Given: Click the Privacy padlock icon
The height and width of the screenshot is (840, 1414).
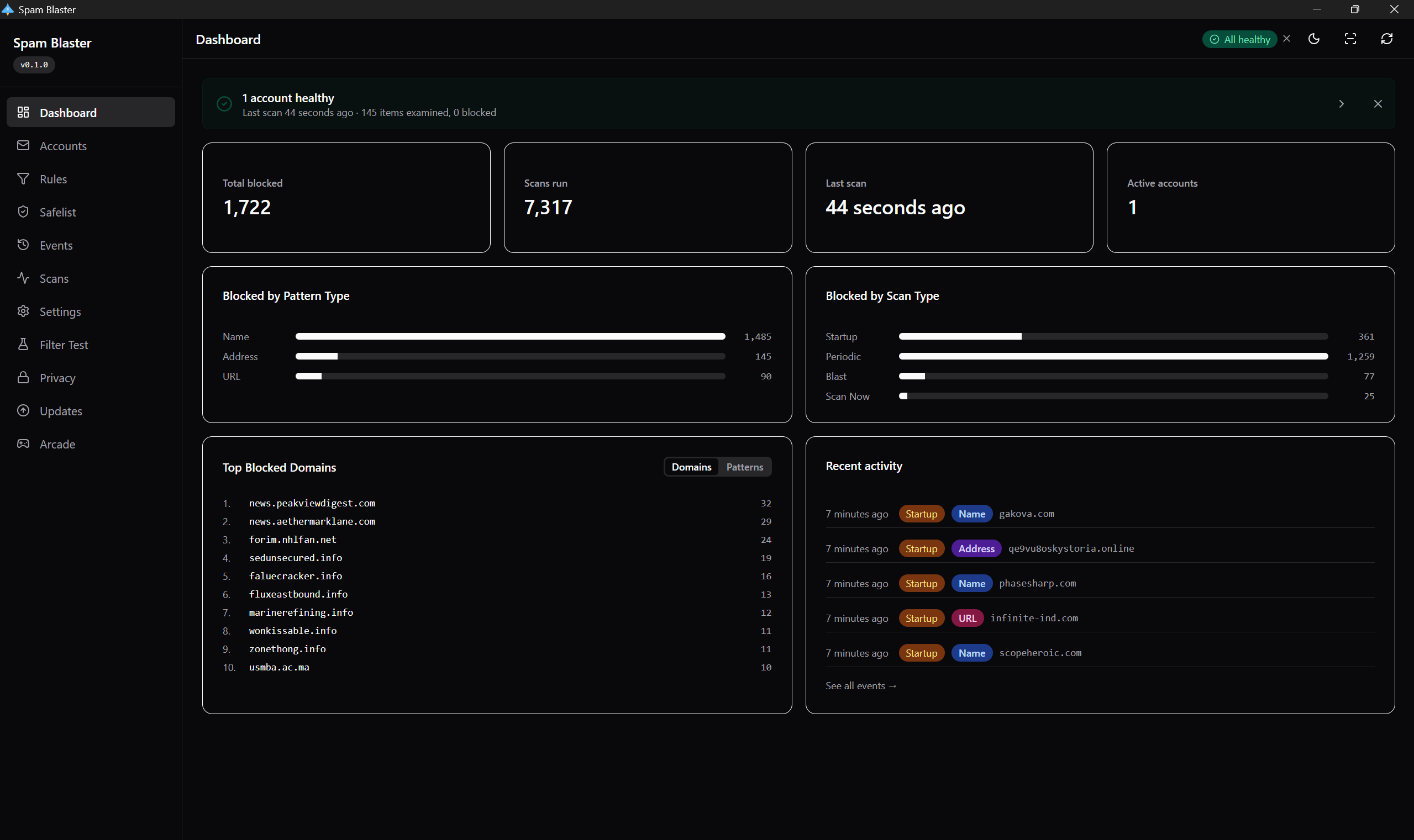Looking at the screenshot, I should pos(23,377).
